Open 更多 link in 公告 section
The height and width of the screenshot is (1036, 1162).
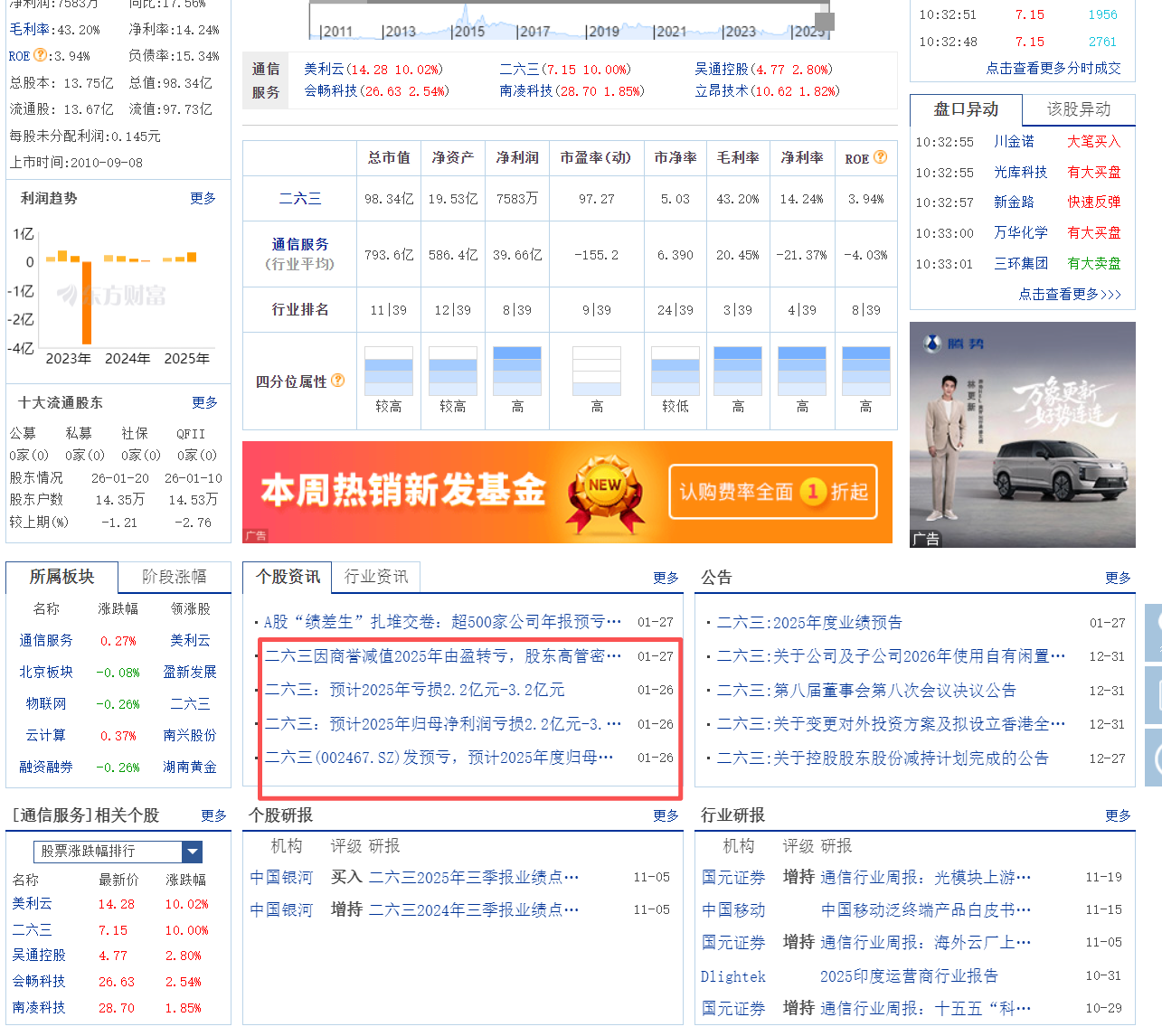(x=1118, y=578)
